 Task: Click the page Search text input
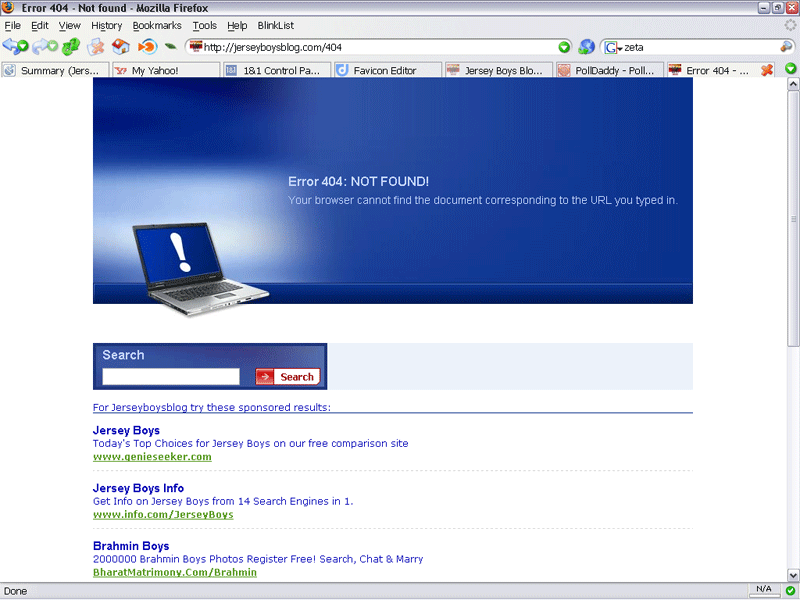[171, 377]
